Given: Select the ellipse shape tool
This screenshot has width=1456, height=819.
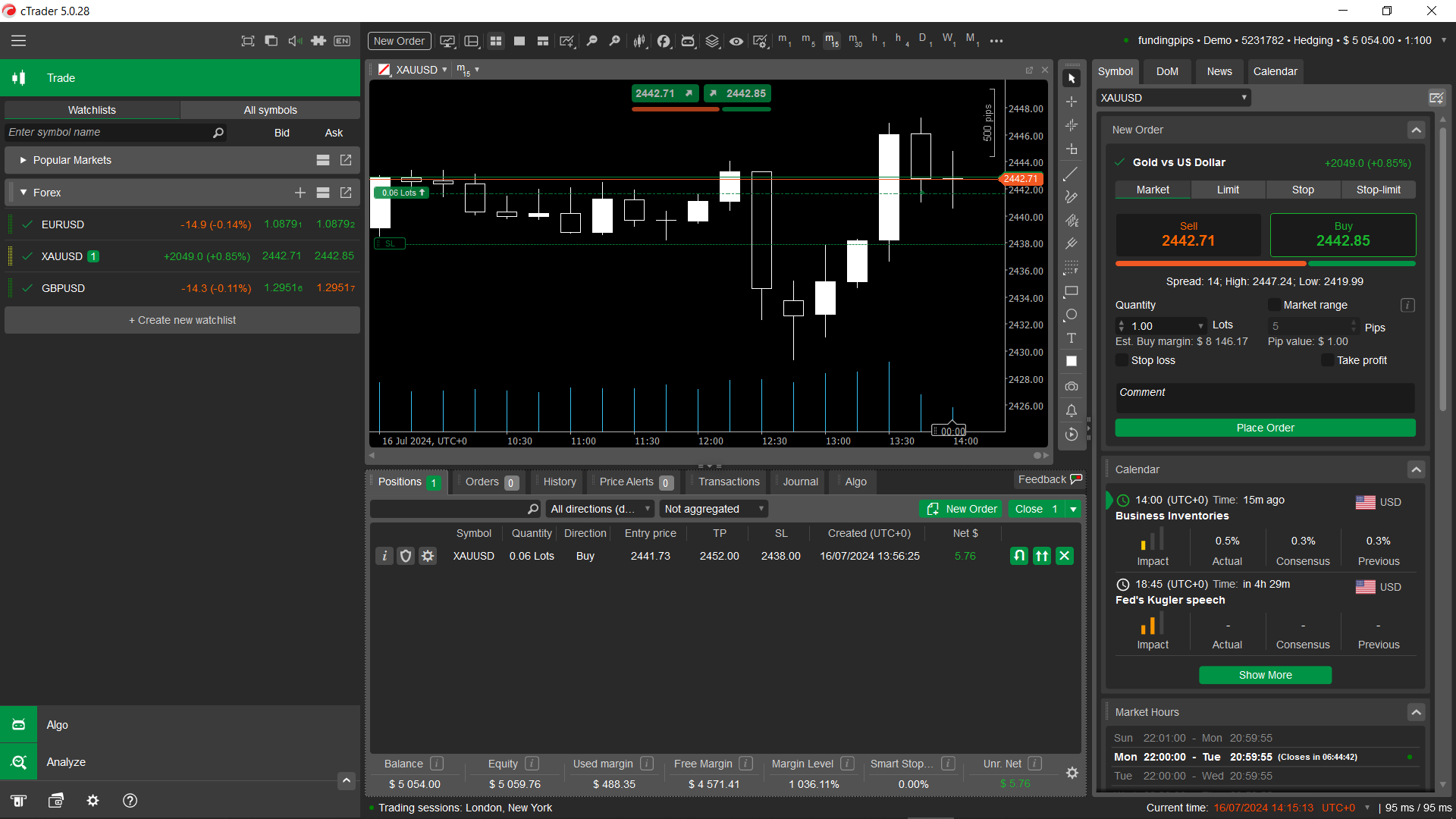Looking at the screenshot, I should pos(1071,315).
